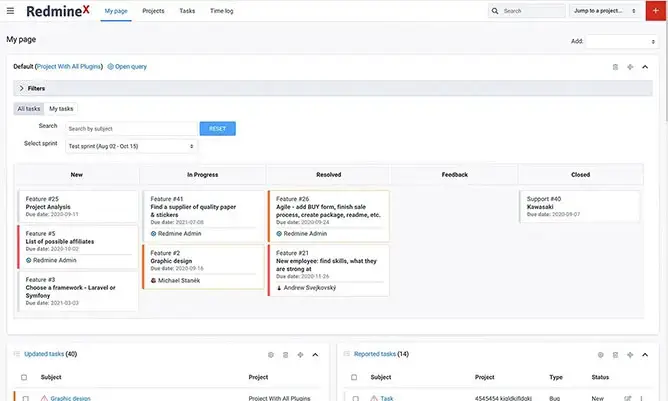The height and width of the screenshot is (401, 668).
Task: Collapse the Reported tasks block
Action: [645, 355]
